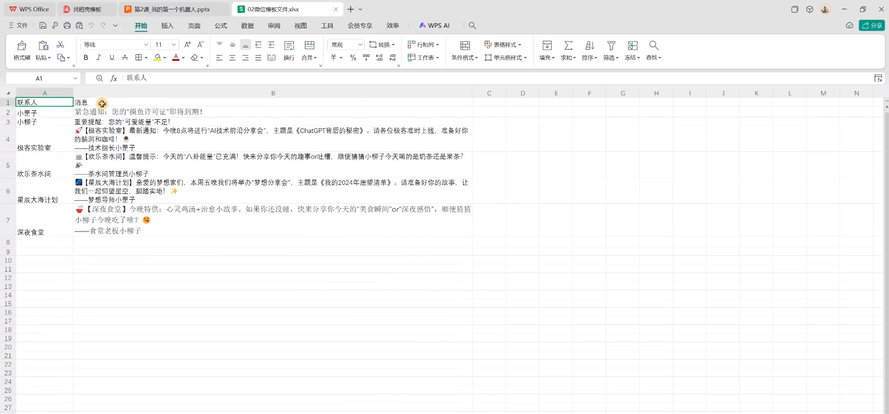Image resolution: width=889 pixels, height=414 pixels.
Task: Click the green Share (分享) button
Action: (871, 25)
